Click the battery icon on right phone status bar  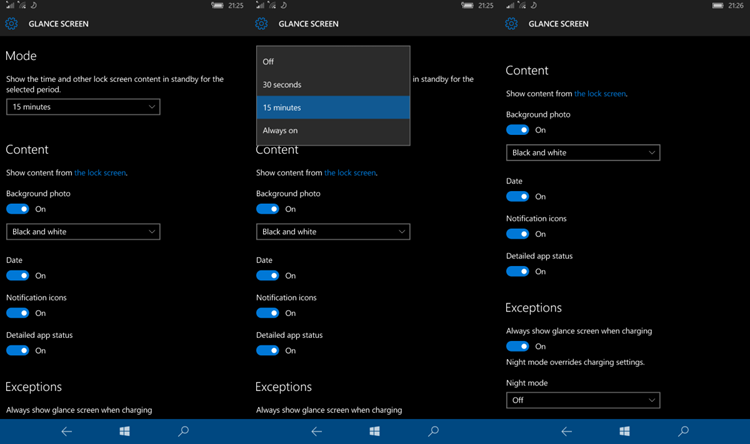(x=717, y=5)
